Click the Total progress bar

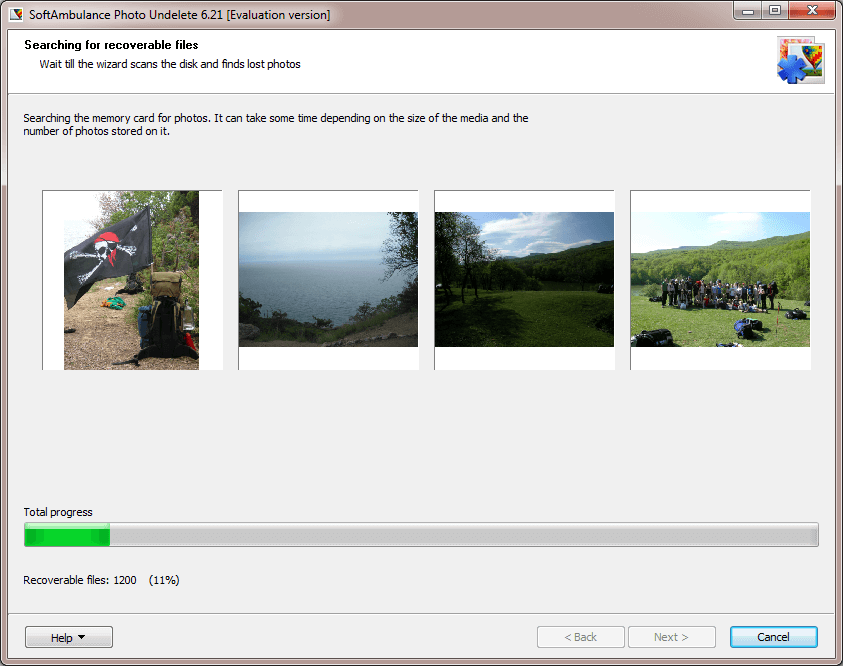(x=422, y=535)
